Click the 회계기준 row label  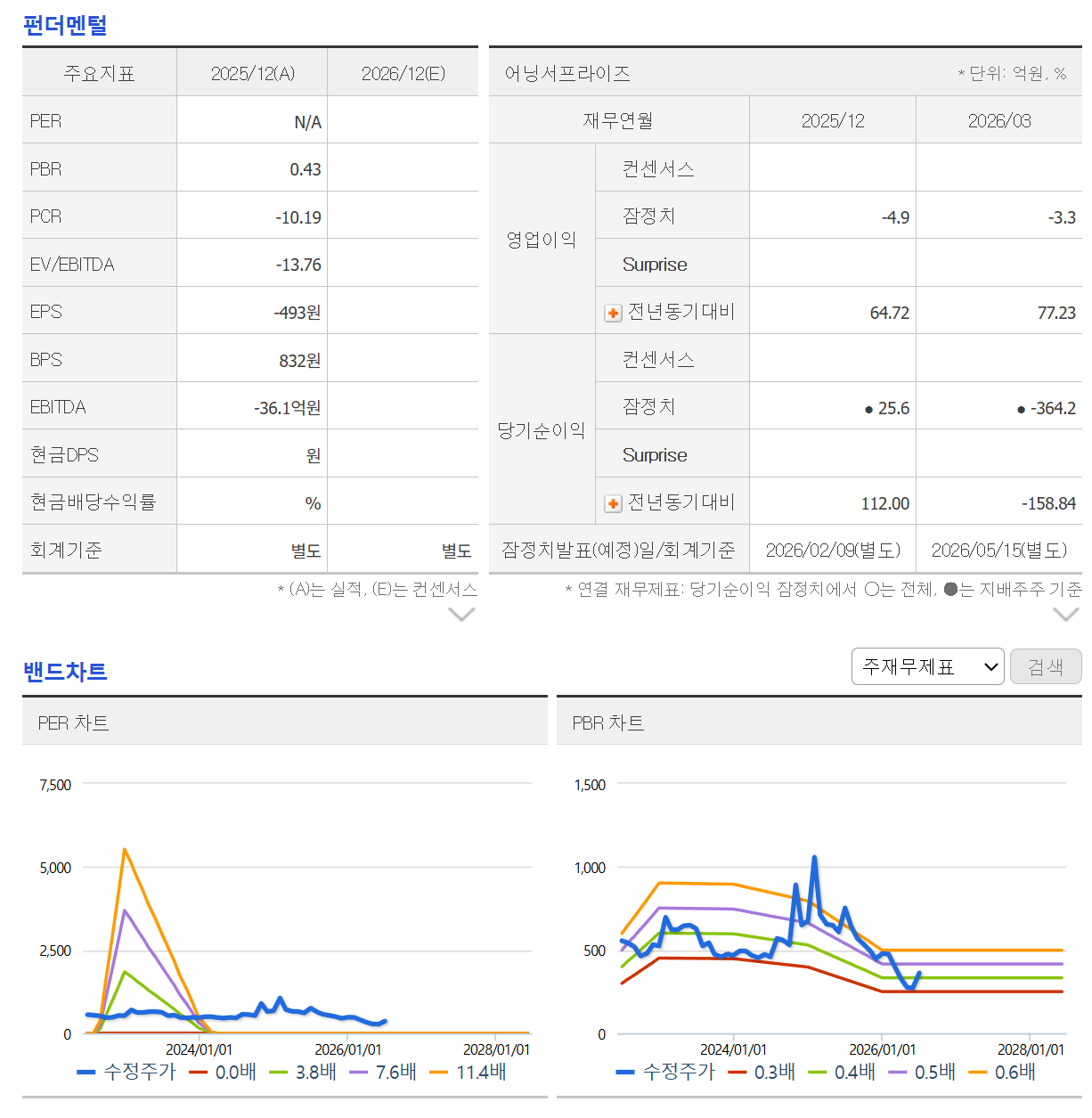65,551
